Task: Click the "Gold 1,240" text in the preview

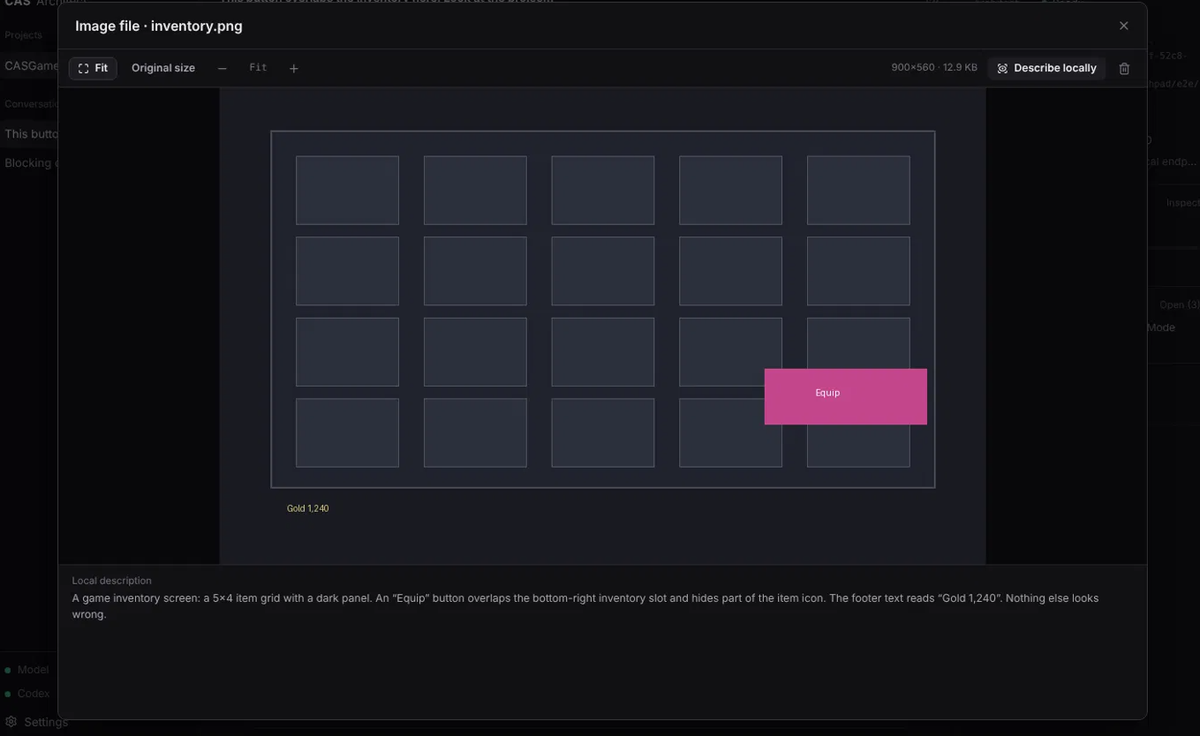Action: pos(308,509)
